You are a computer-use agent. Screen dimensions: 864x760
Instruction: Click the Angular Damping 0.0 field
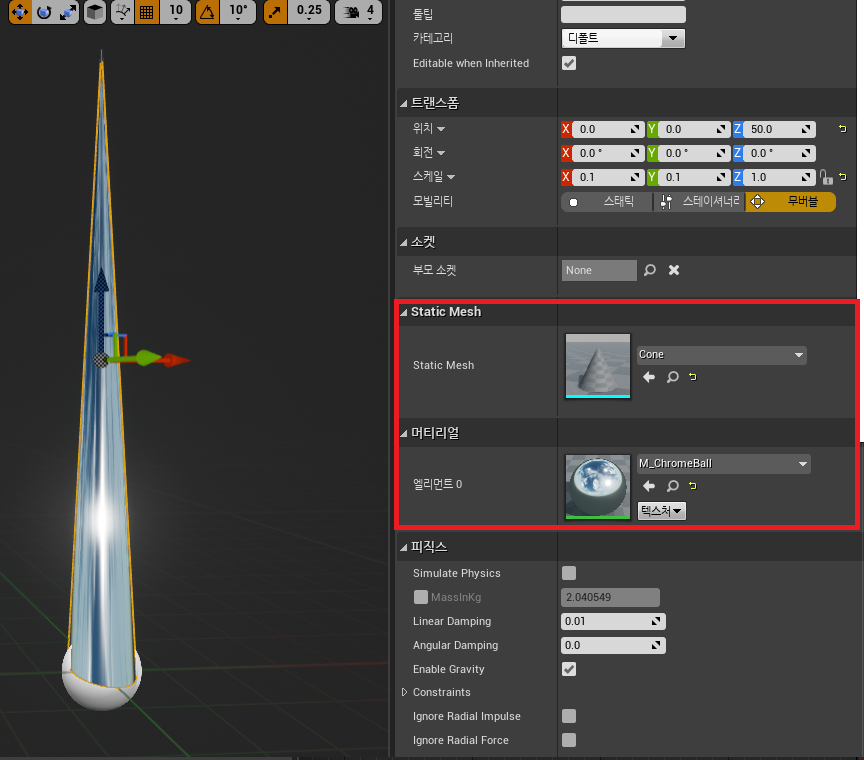pos(613,645)
